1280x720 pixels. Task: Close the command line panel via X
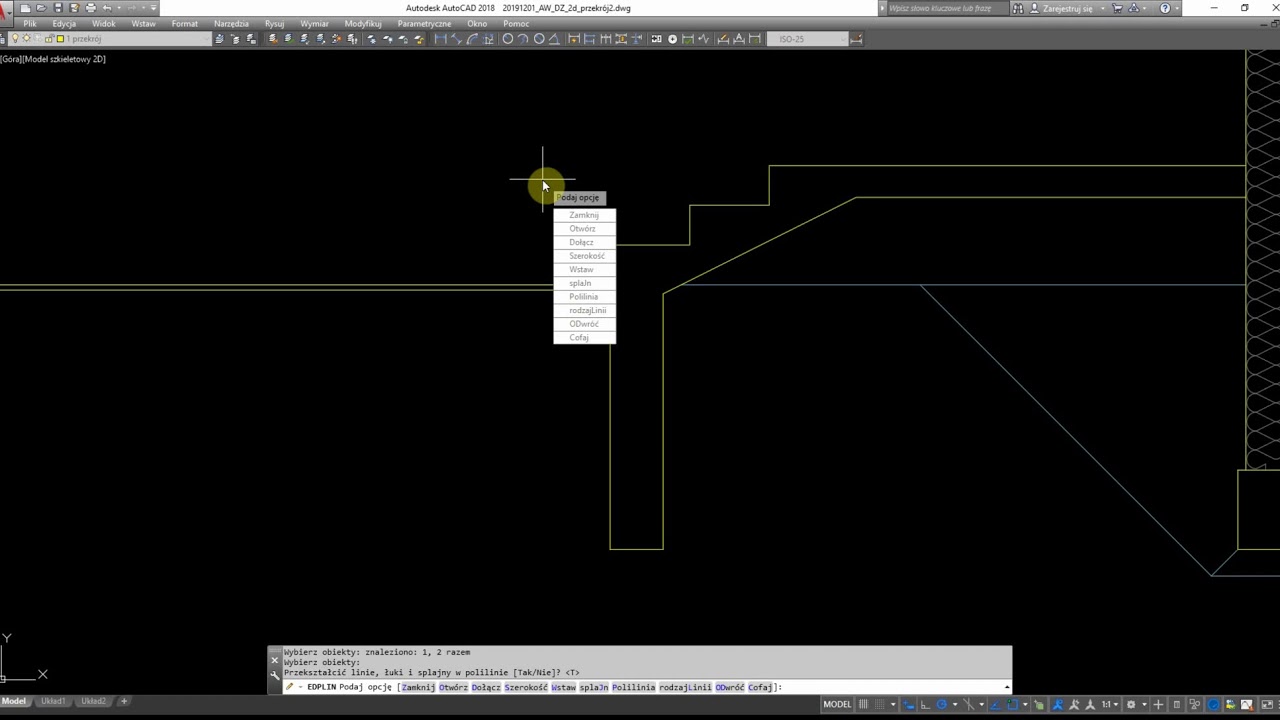275,660
